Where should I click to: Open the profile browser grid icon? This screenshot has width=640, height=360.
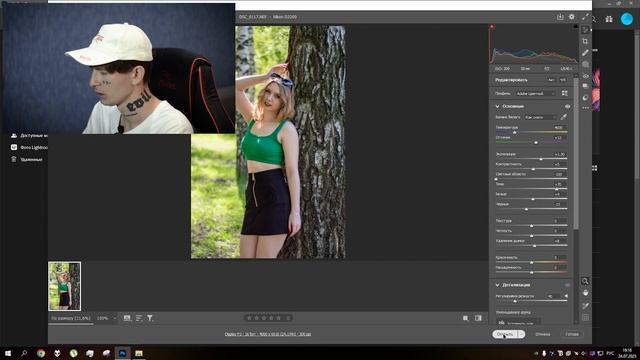(564, 93)
